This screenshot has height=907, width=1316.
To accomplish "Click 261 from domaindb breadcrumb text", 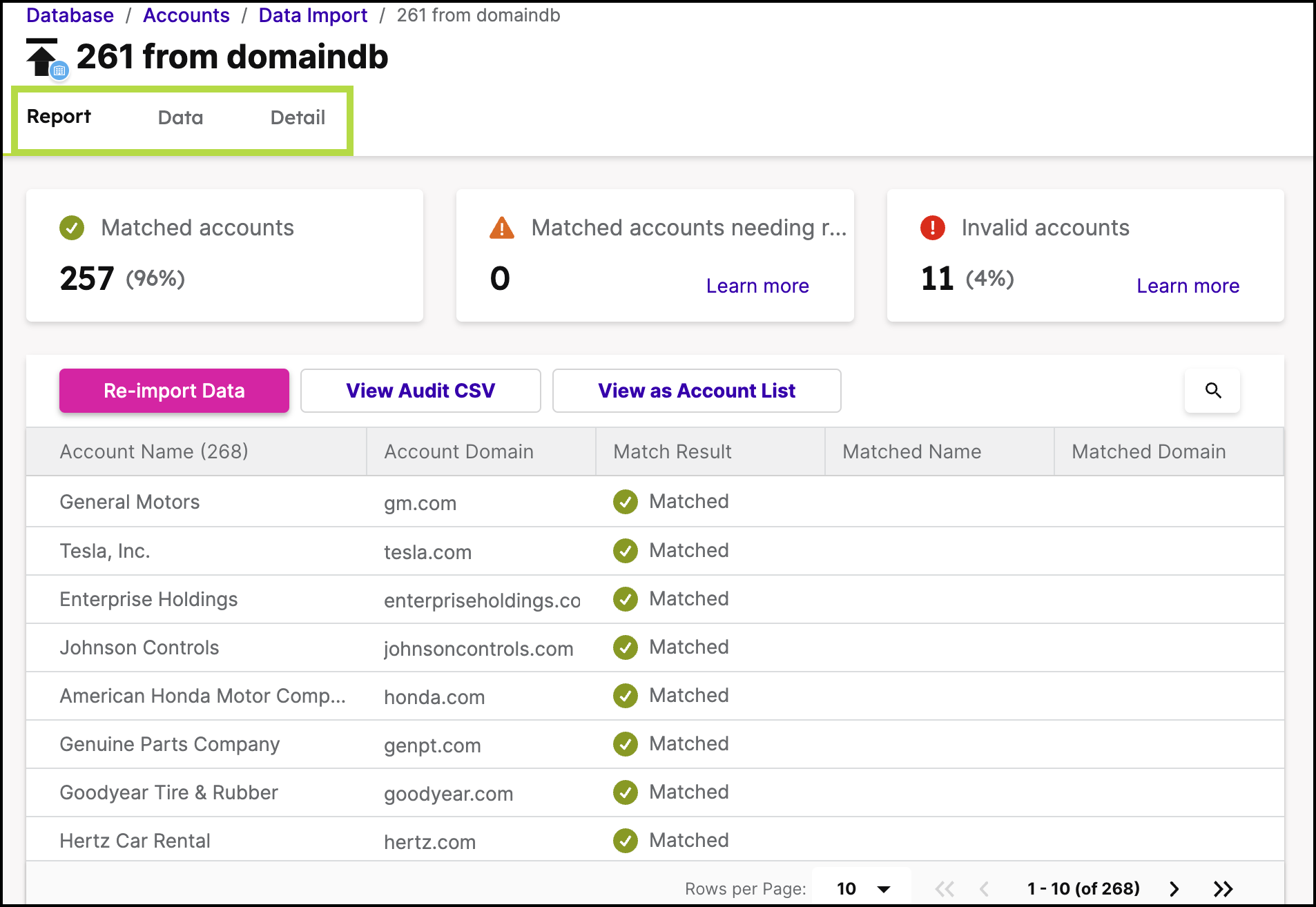I will tap(478, 15).
